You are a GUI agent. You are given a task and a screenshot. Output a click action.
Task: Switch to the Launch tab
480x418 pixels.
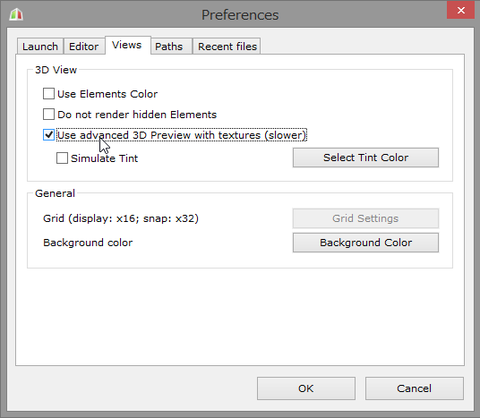(x=40, y=46)
